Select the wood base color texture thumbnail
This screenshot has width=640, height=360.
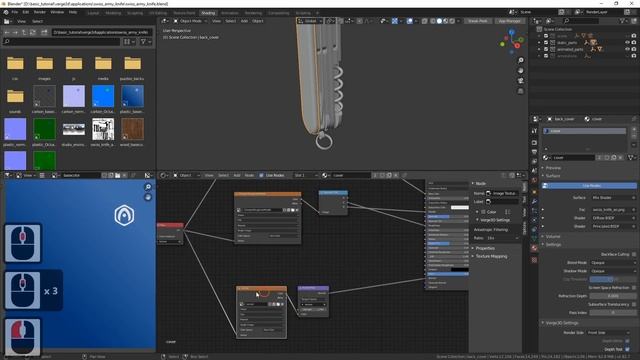pos(132,132)
